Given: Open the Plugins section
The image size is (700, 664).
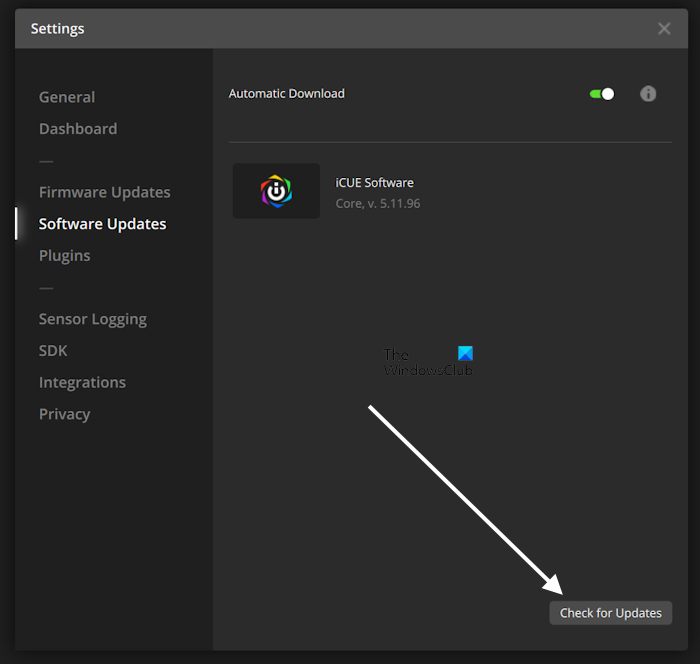Looking at the screenshot, I should 64,256.
